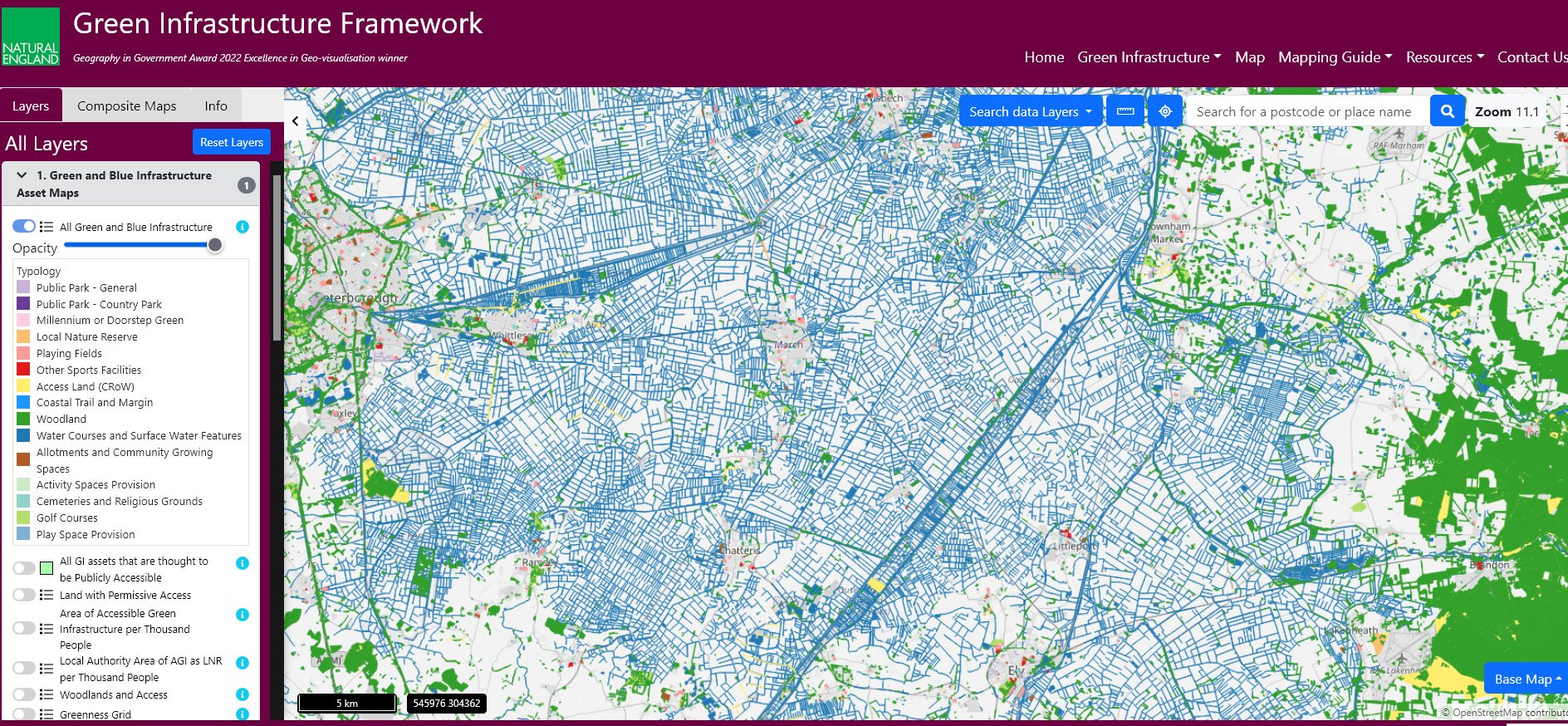Collapse Green and Blue Infrastructure Asset Maps section
Image resolution: width=1568 pixels, height=726 pixels.
pyautogui.click(x=22, y=175)
